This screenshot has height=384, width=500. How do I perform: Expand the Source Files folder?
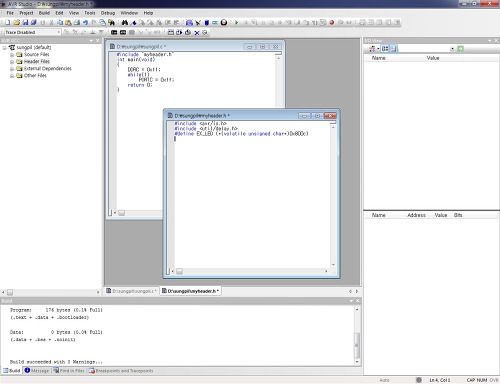pyautogui.click(x=12, y=55)
